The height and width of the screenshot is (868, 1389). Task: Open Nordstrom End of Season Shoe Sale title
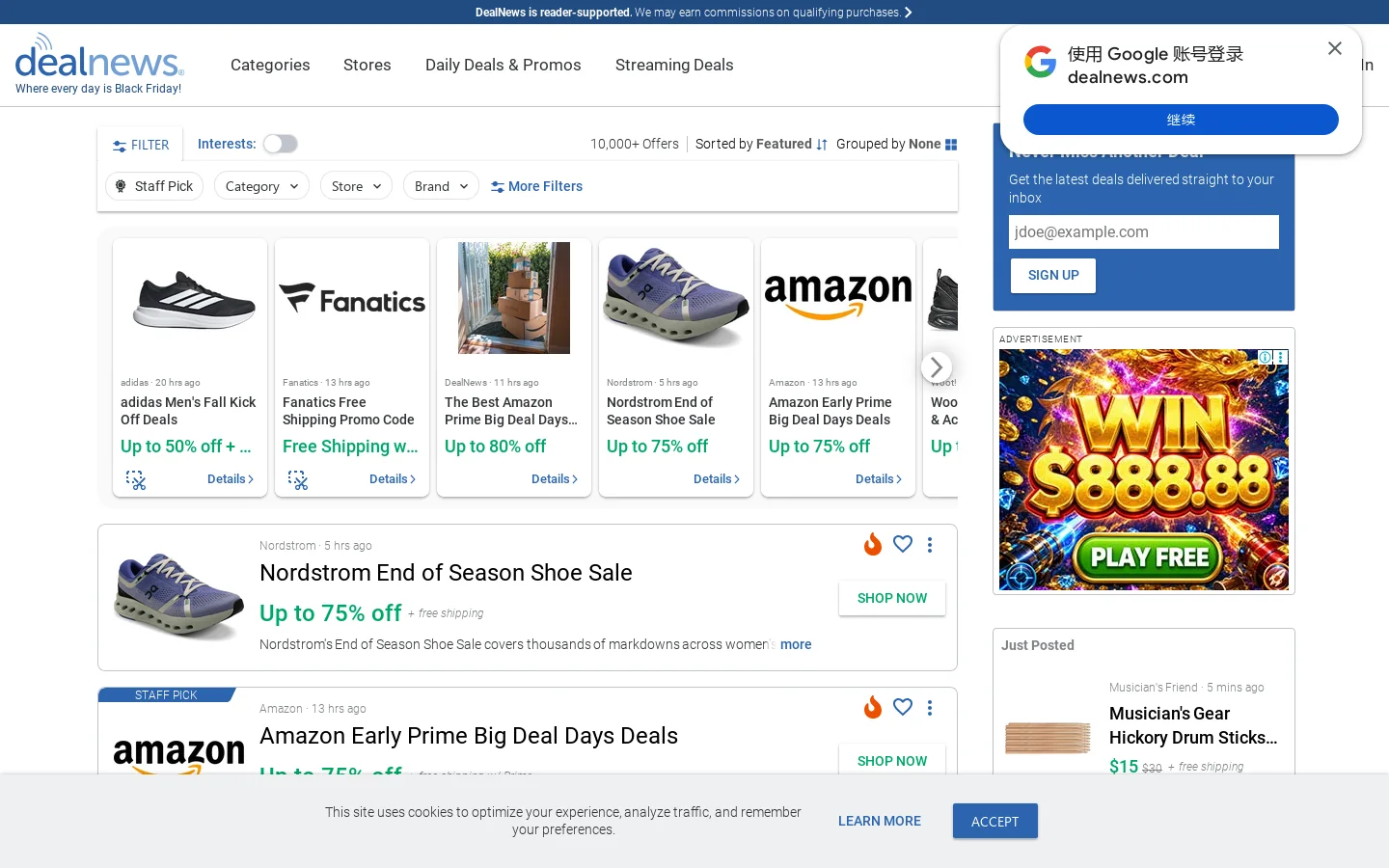(x=446, y=573)
